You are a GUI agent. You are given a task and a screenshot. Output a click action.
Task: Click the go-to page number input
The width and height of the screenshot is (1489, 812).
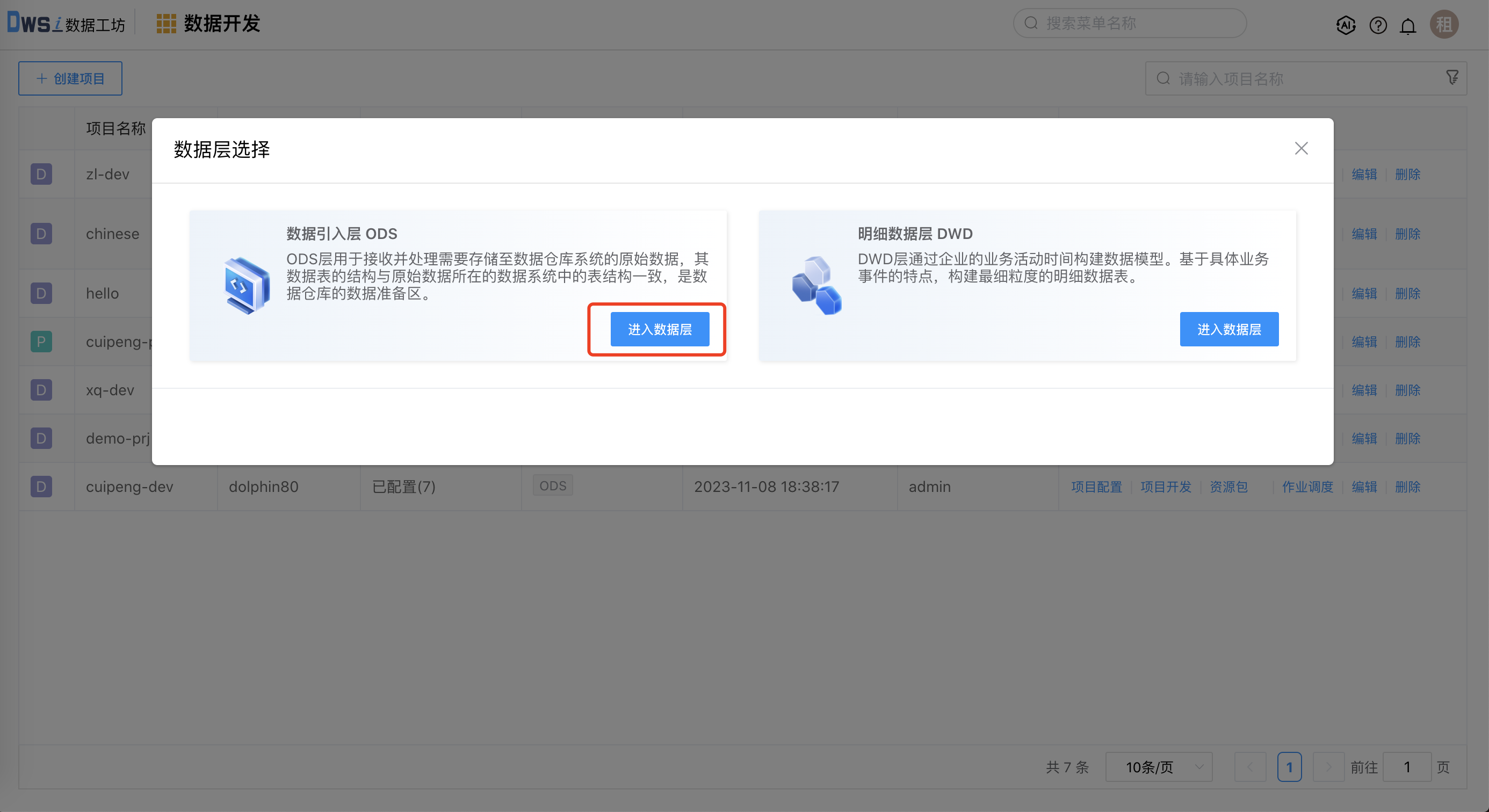pos(1406,767)
